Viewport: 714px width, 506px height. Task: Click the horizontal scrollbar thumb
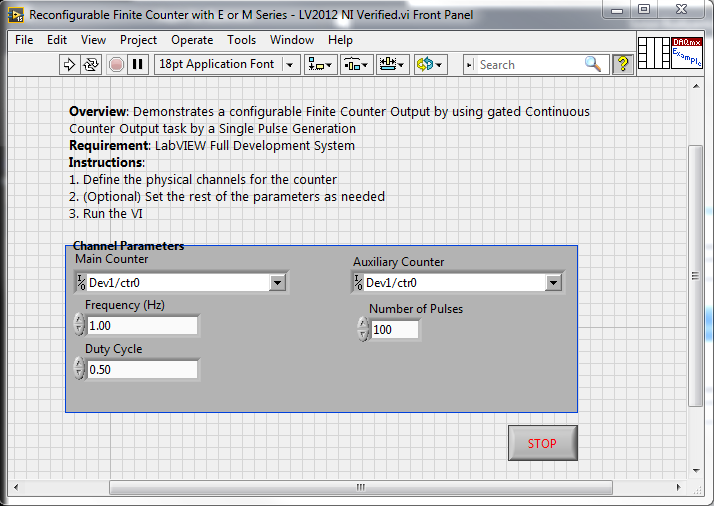[361, 487]
